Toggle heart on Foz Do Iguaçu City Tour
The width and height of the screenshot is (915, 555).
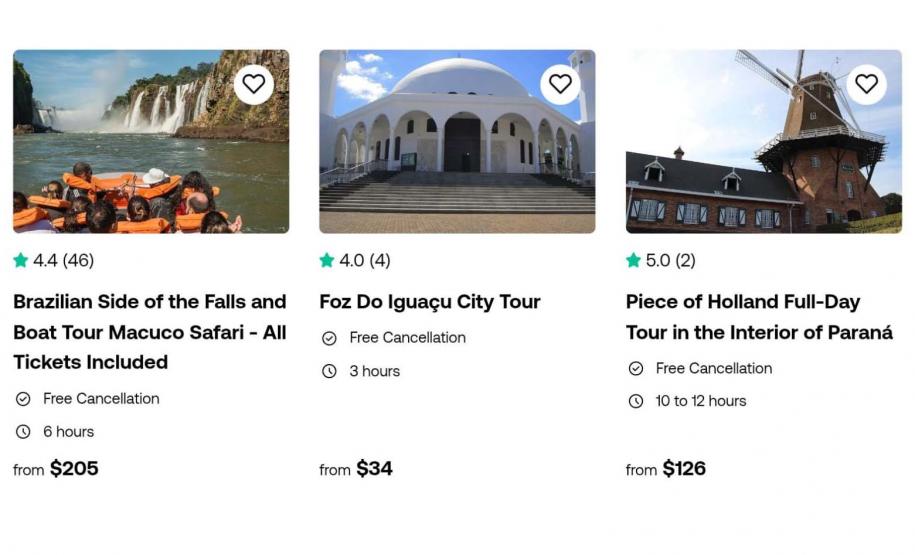point(560,84)
